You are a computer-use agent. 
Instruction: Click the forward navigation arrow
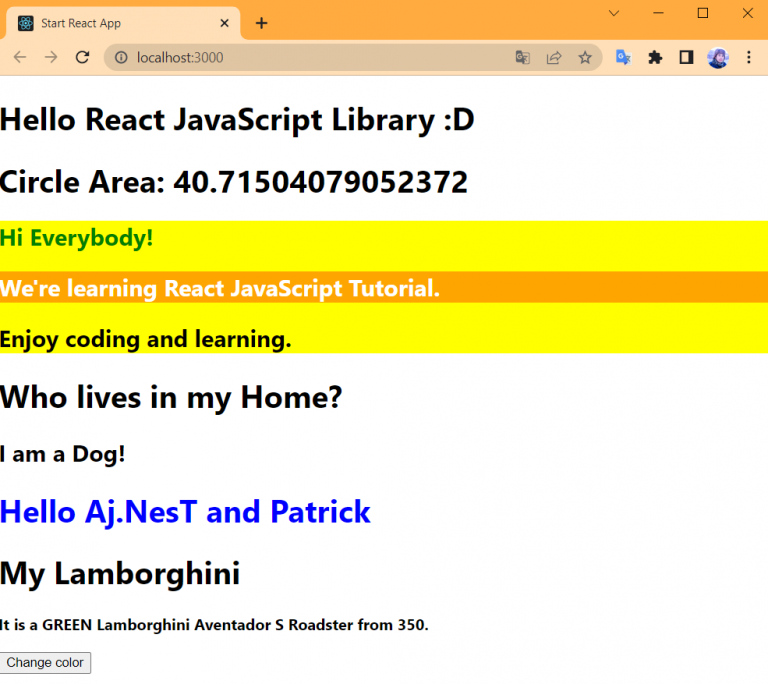coord(51,58)
